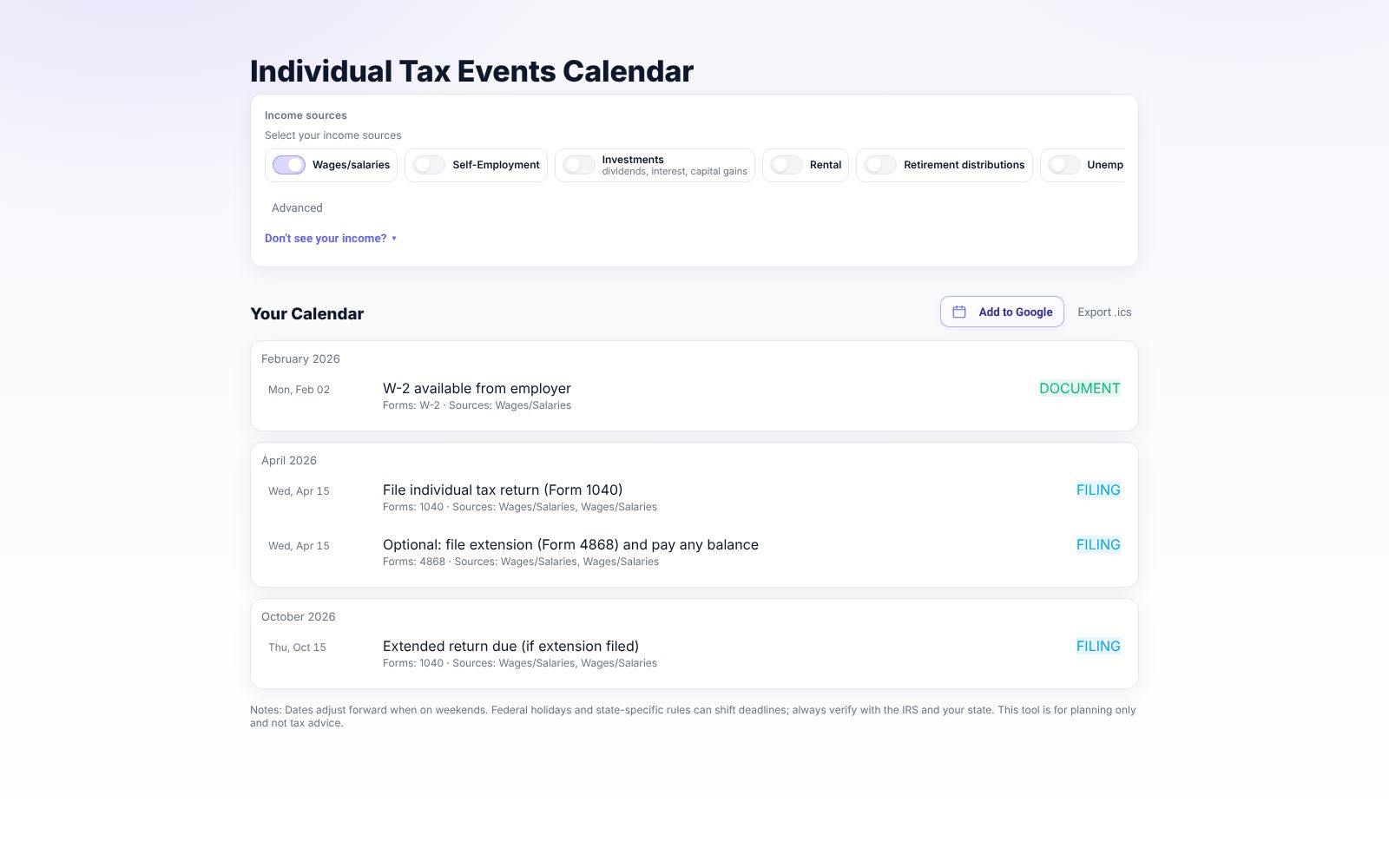
Task: Select the File individual tax return event
Action: 503,490
